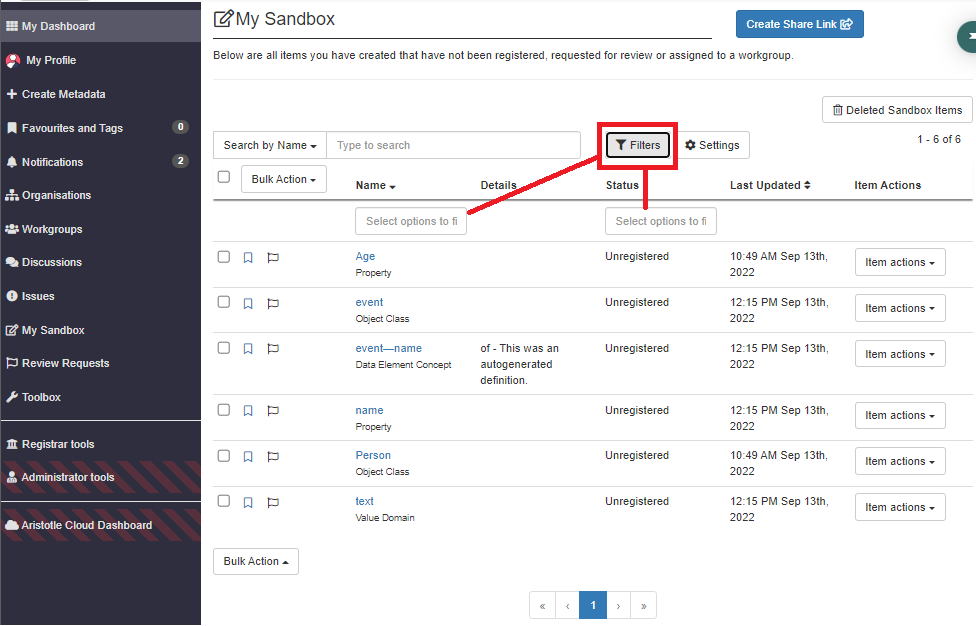976x626 pixels.
Task: Expand the top Bulk Action dropdown
Action: click(x=284, y=179)
